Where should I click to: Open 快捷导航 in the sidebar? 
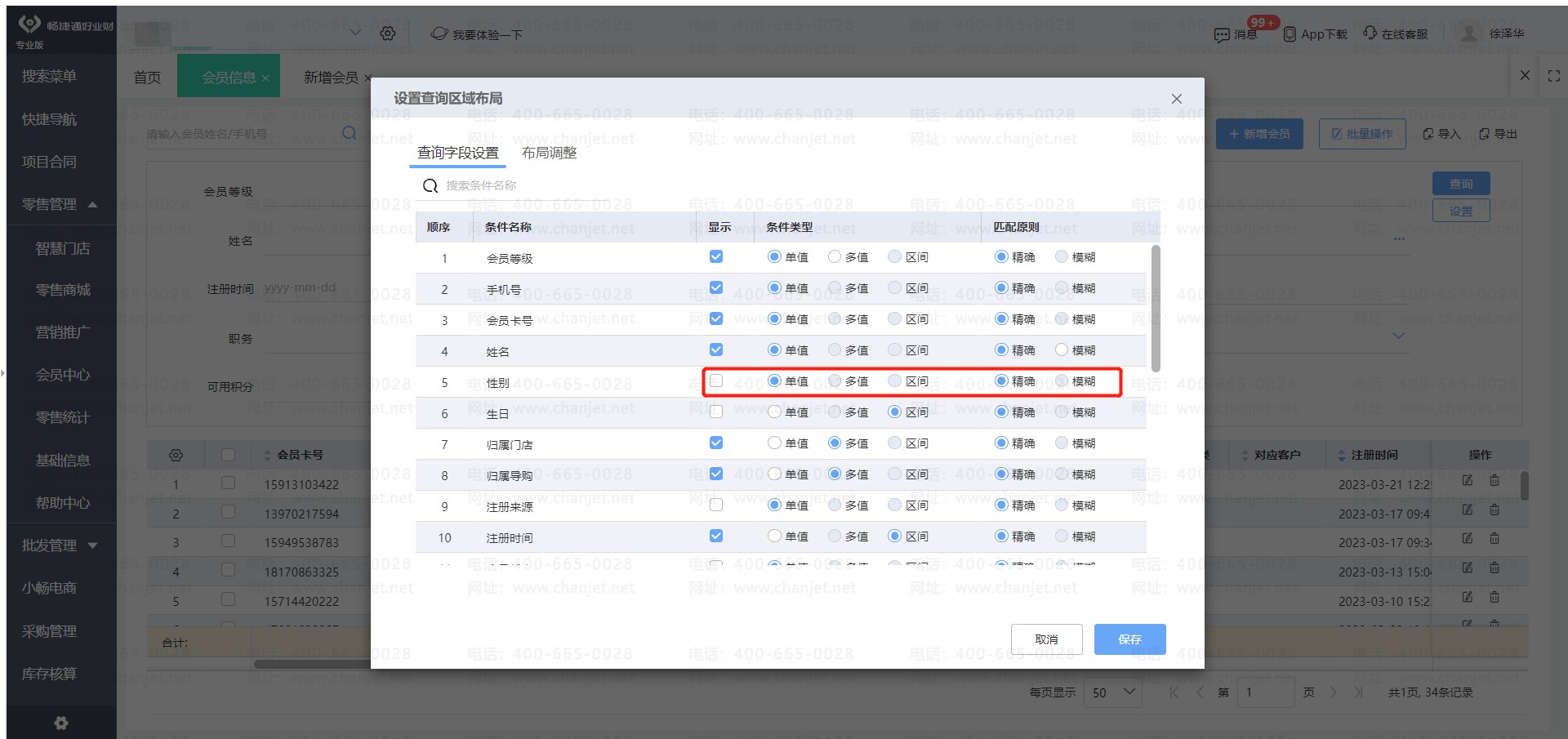[x=49, y=119]
